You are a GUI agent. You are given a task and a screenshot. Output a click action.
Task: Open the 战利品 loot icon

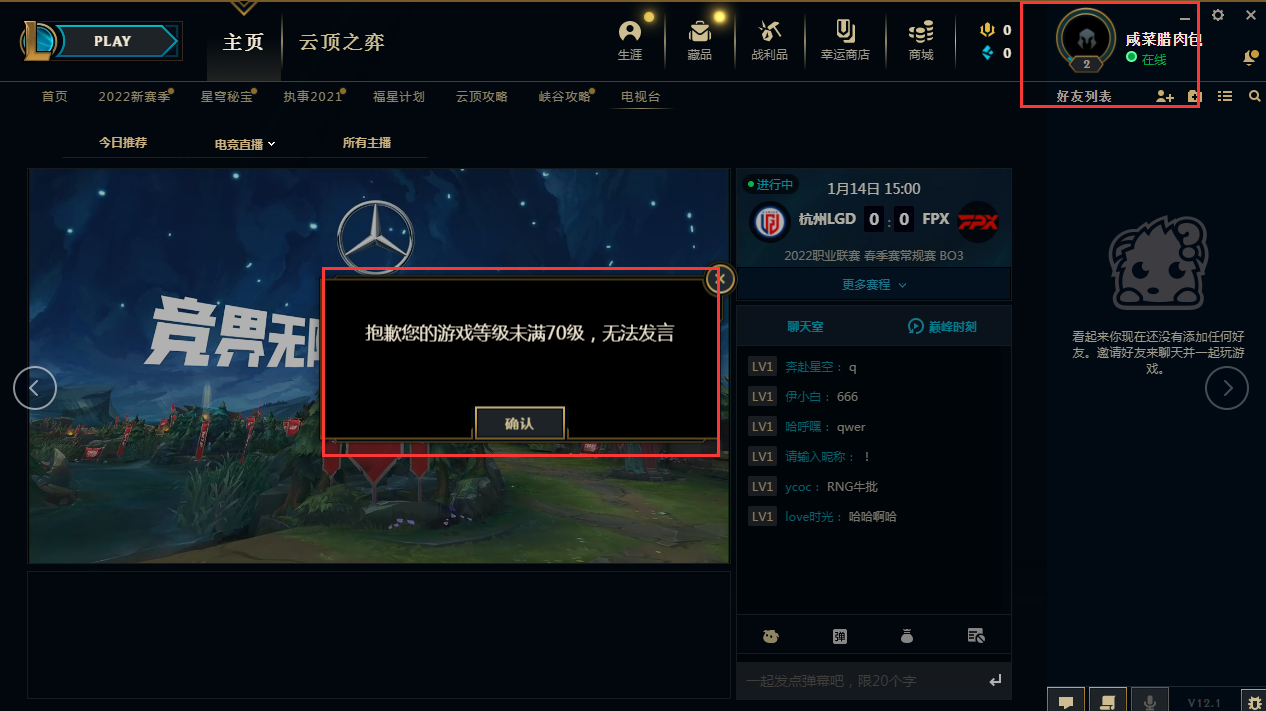click(769, 41)
